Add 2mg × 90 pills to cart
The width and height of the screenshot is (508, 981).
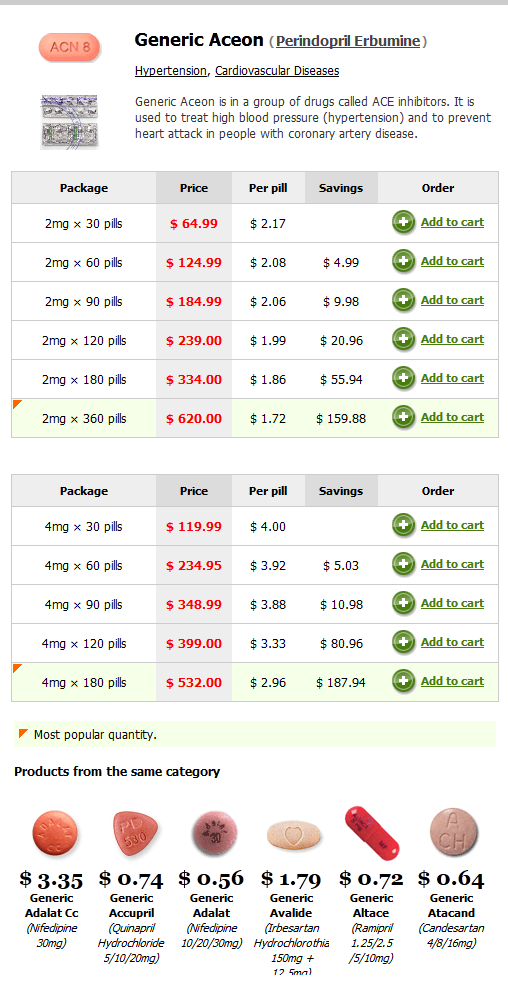pos(452,300)
